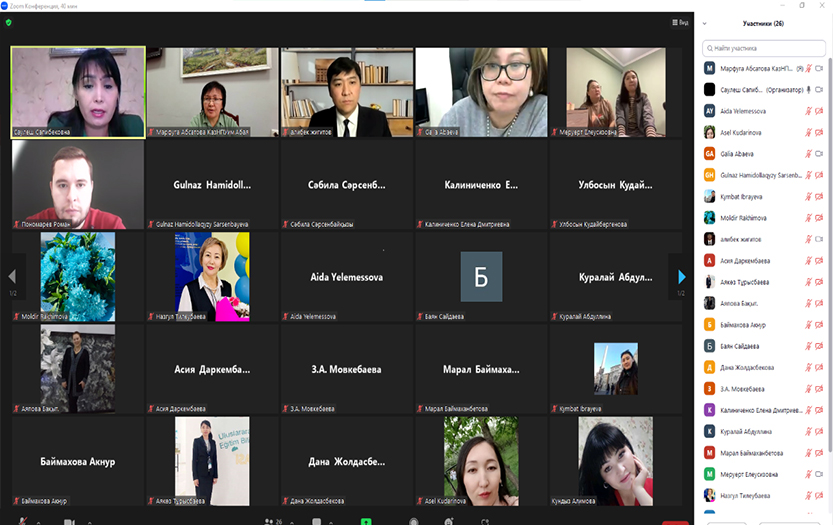Go to next gallery page with right arrow
This screenshot has height=525, width=833.
click(681, 276)
